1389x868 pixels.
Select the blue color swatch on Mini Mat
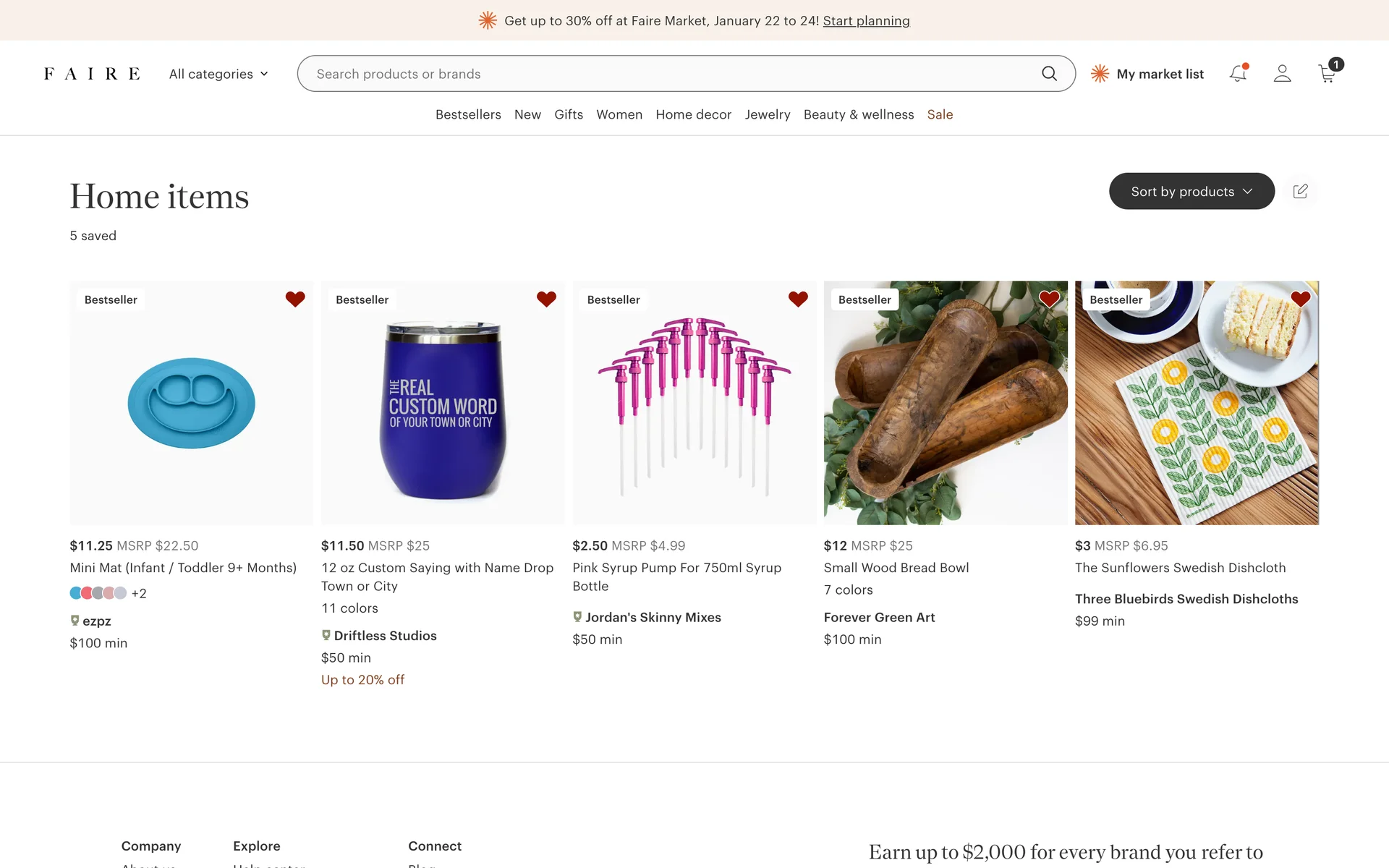[x=75, y=593]
